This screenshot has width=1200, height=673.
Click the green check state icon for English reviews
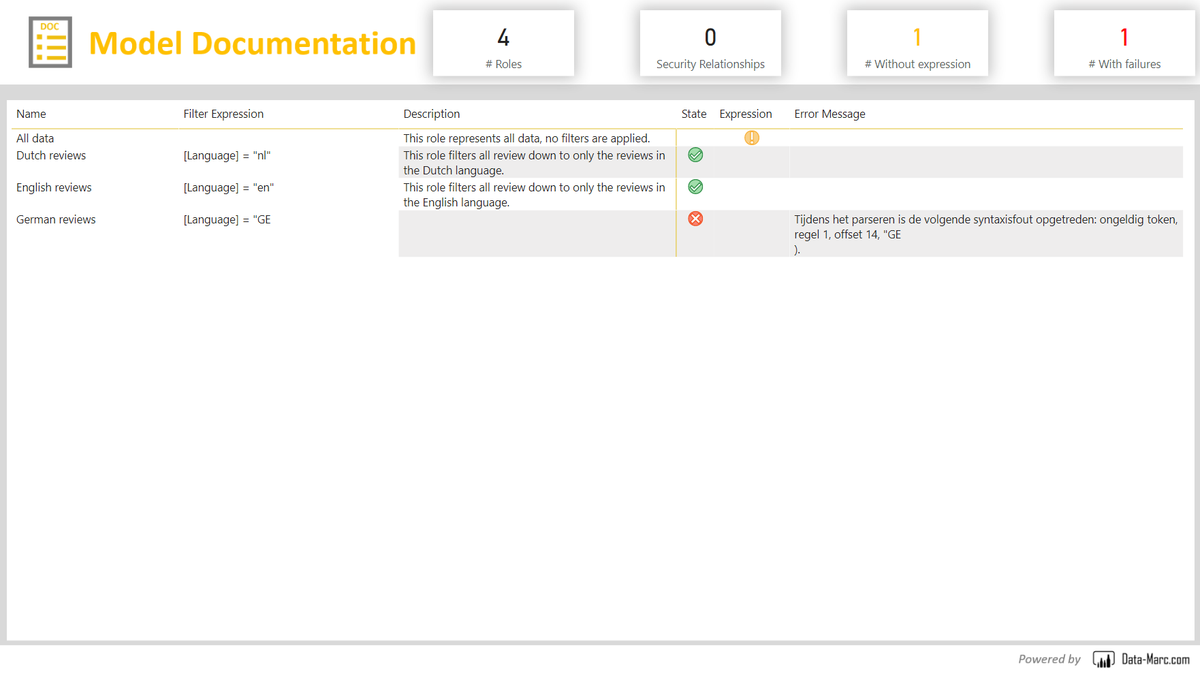[695, 187]
